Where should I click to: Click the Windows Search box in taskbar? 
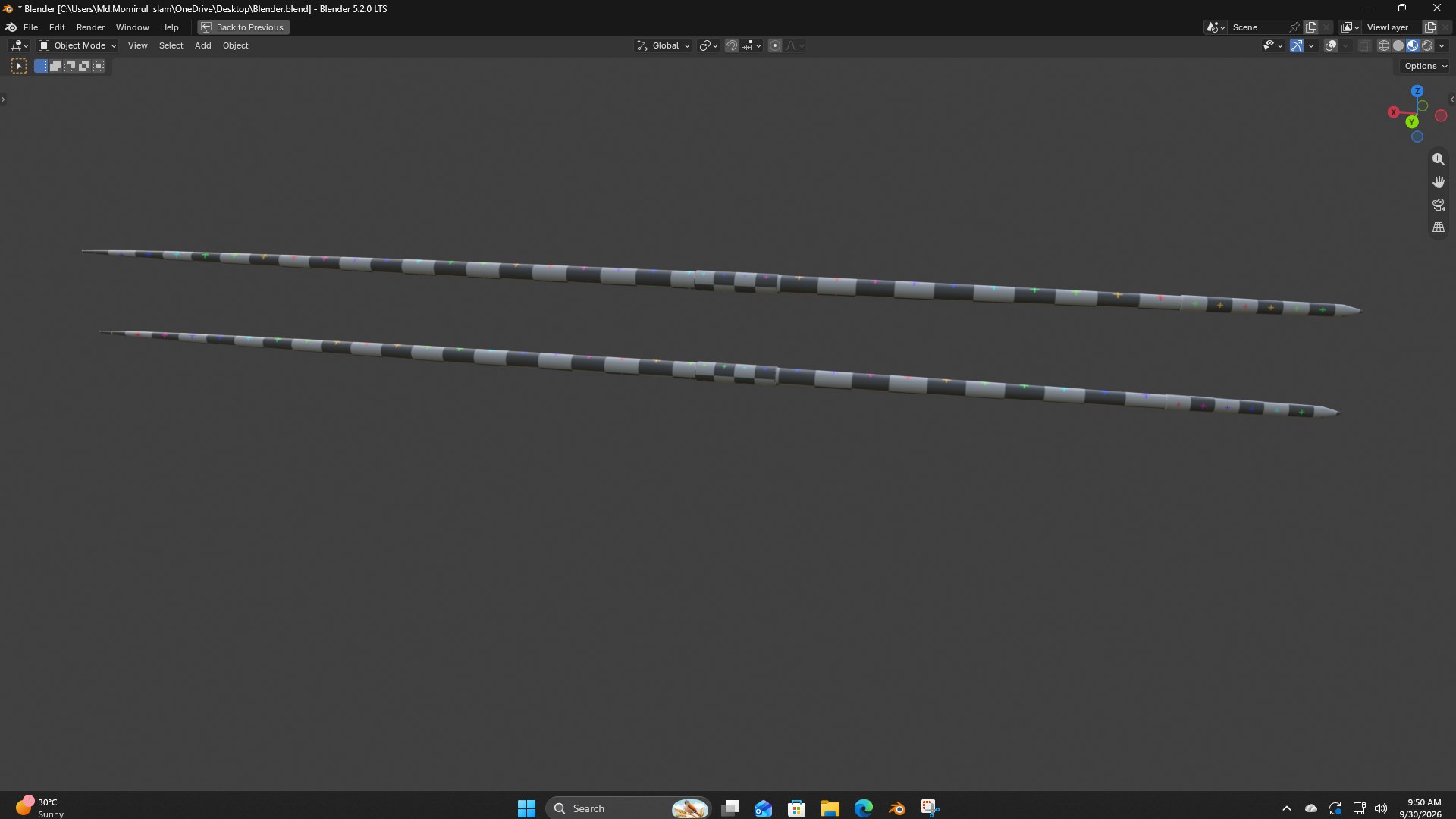(x=628, y=808)
